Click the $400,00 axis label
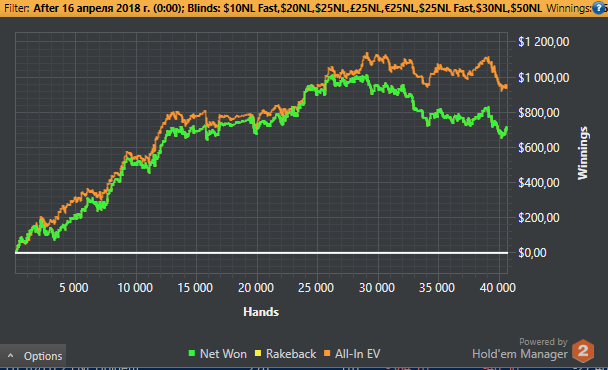The image size is (608, 370). tap(539, 183)
